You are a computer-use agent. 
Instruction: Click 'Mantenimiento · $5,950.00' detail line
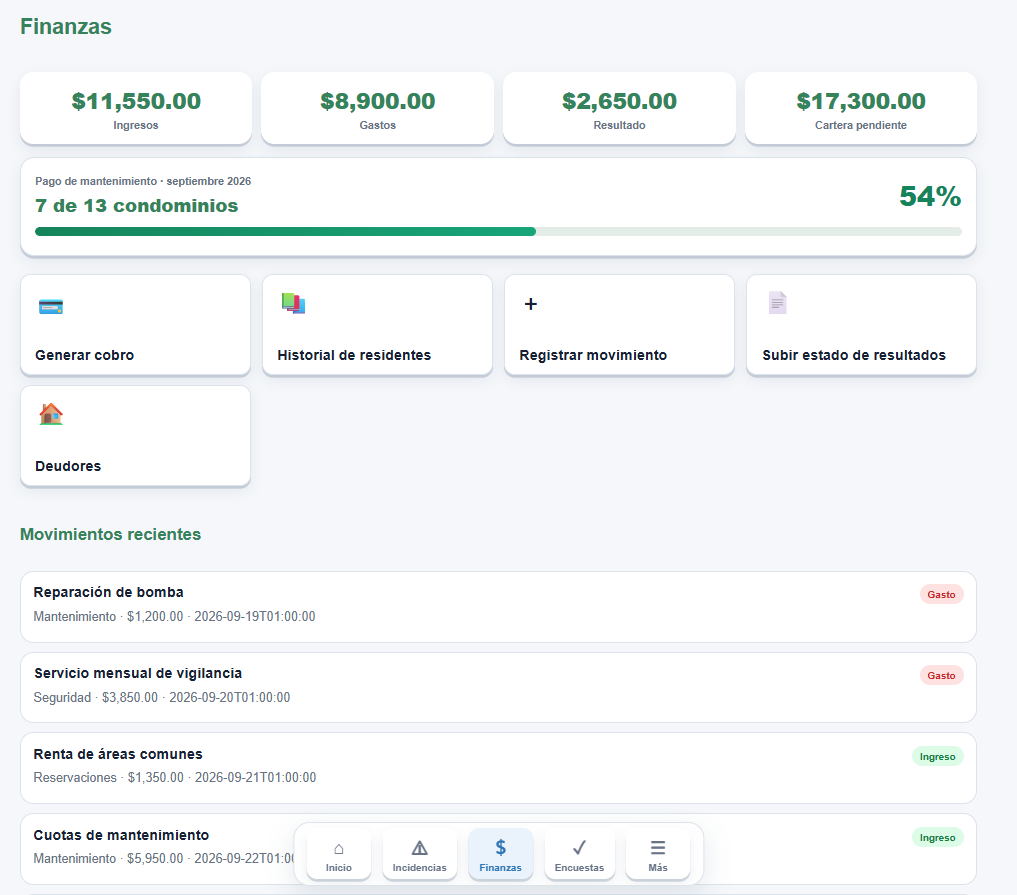163,859
